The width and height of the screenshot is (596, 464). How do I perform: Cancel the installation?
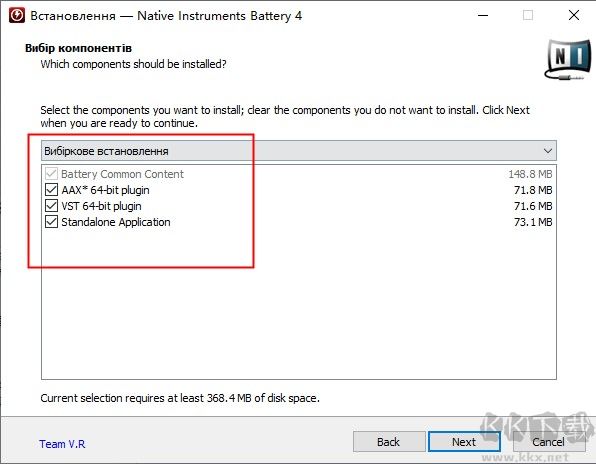(x=548, y=442)
